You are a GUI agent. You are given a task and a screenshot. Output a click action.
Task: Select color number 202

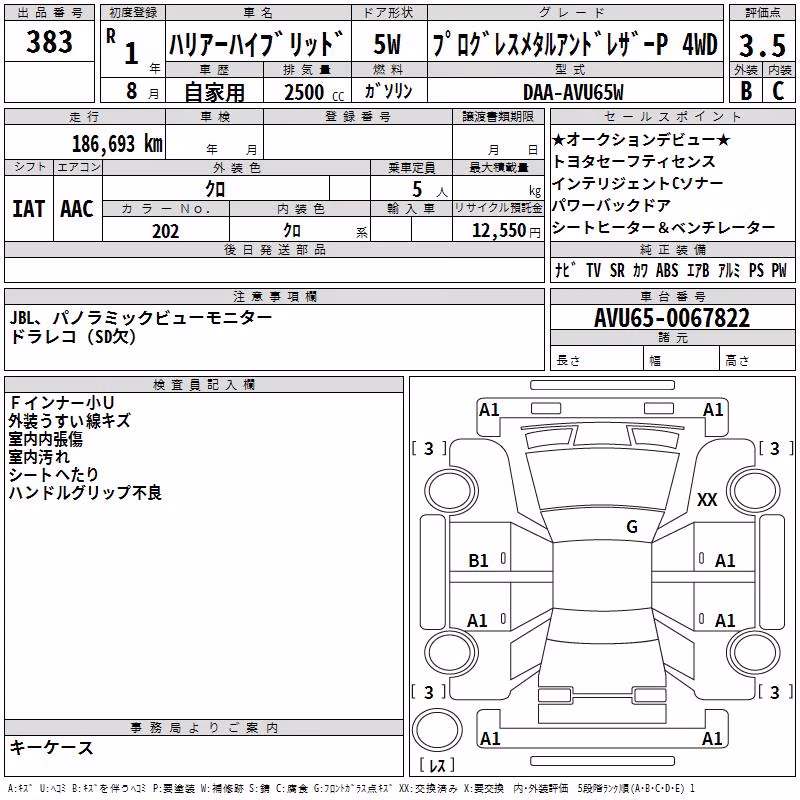165,232
